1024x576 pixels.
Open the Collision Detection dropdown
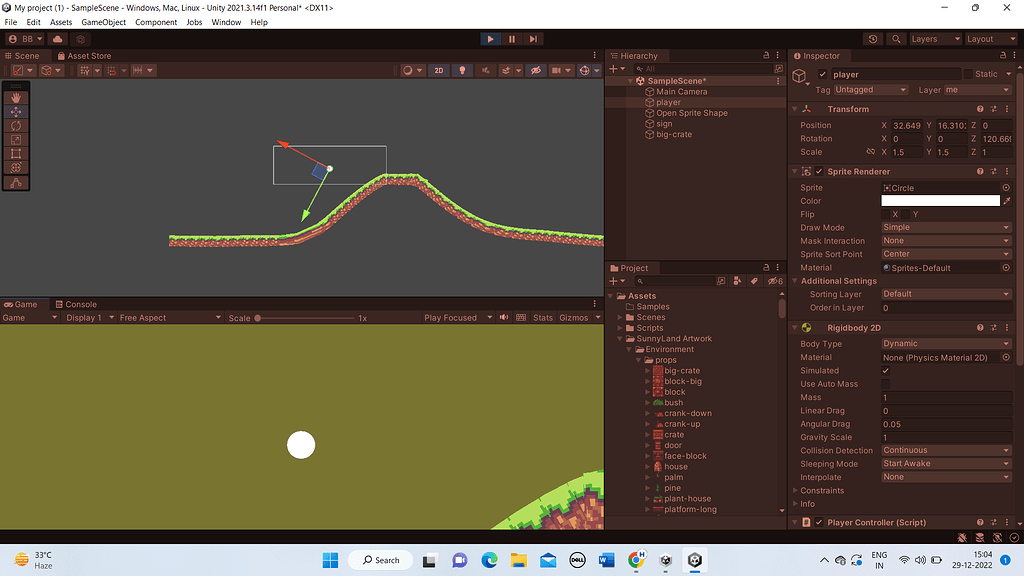click(x=944, y=450)
